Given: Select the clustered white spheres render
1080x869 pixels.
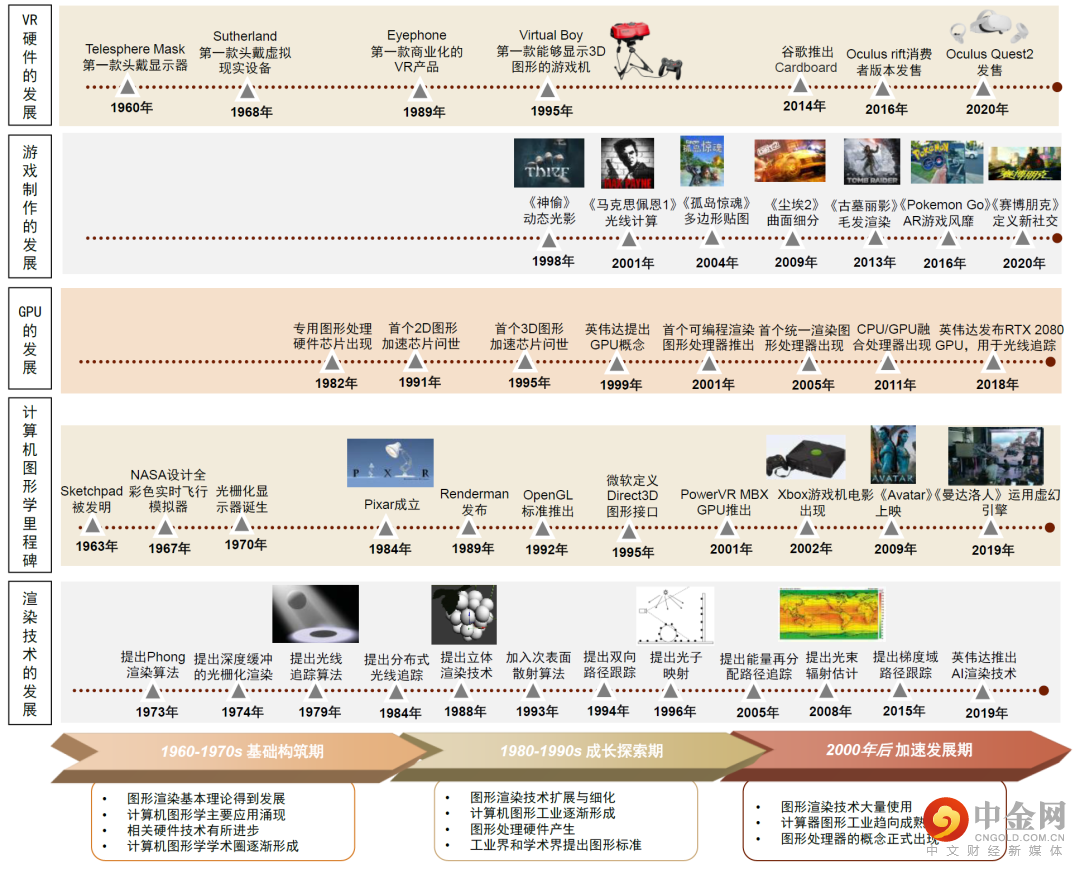Looking at the screenshot, I should coord(464,614).
